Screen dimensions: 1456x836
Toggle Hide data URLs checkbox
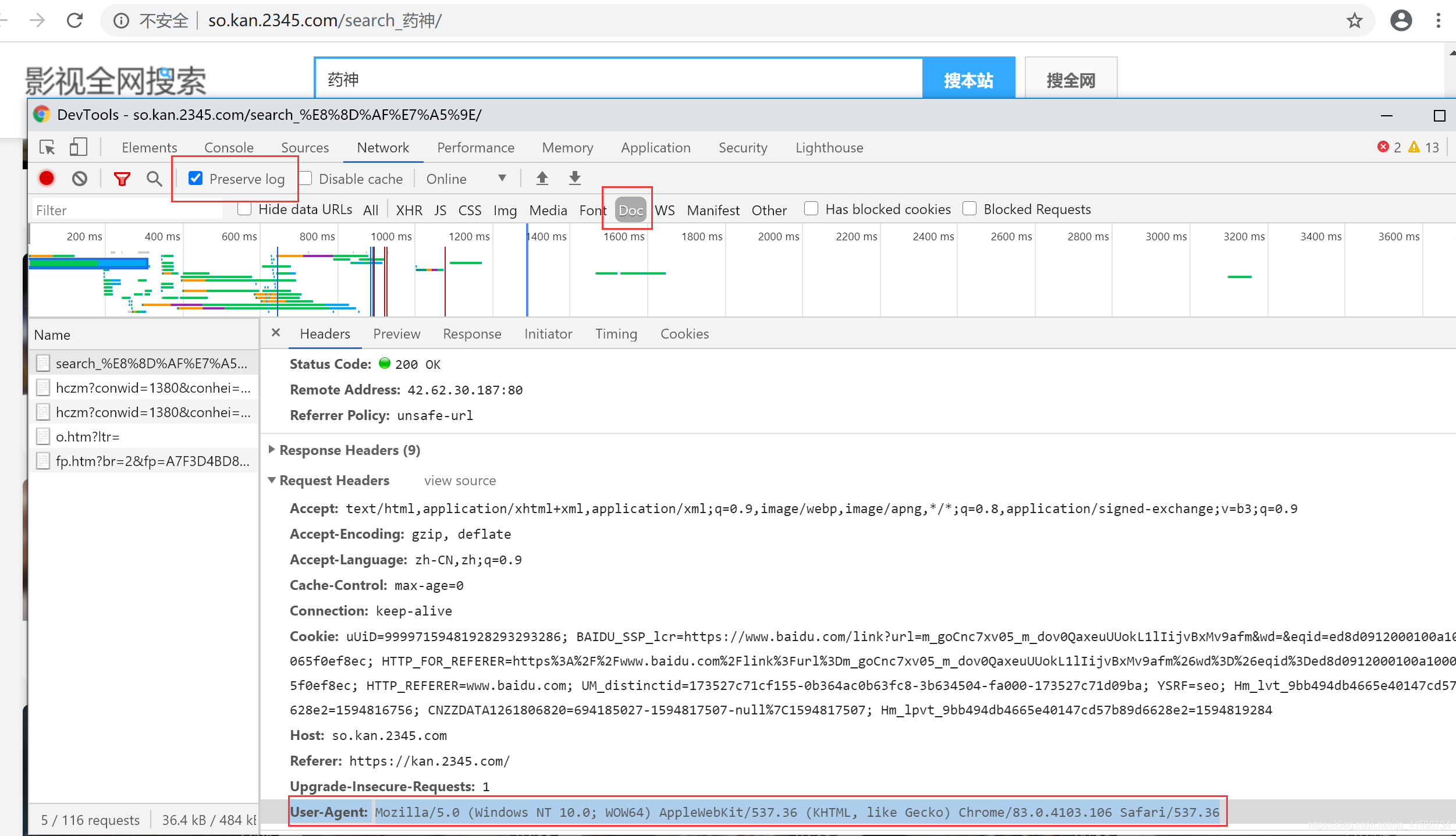[244, 209]
